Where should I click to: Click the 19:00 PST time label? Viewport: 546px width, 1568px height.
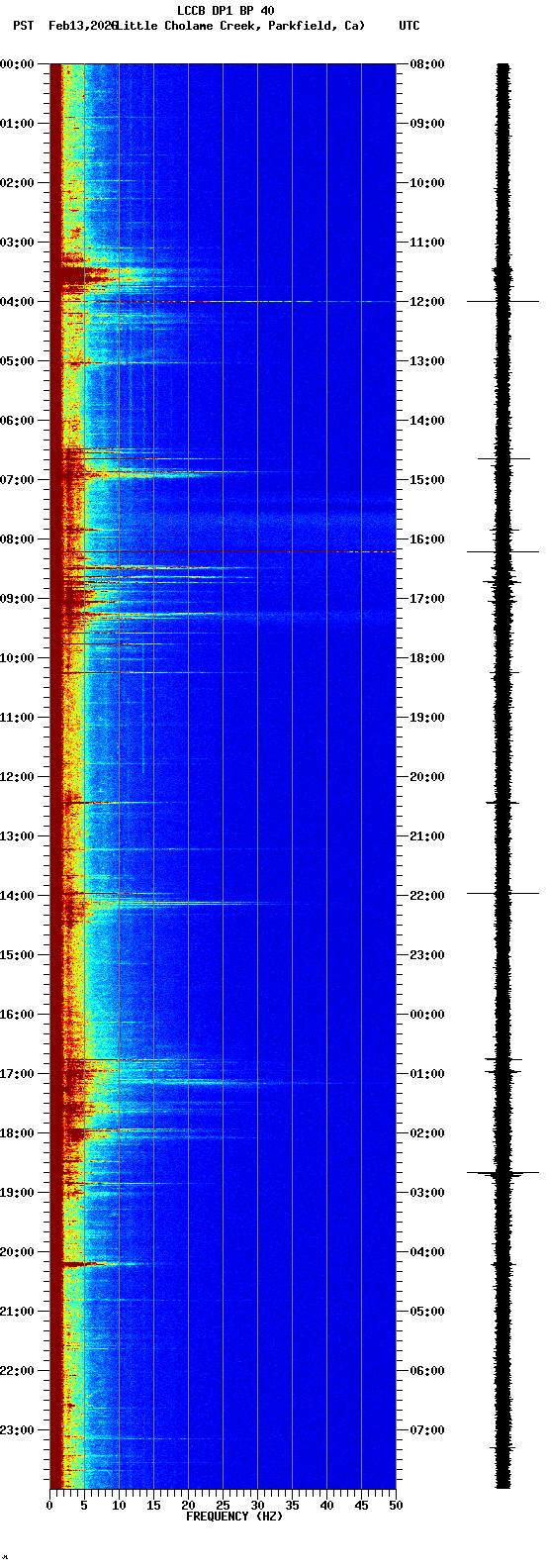[16, 1193]
